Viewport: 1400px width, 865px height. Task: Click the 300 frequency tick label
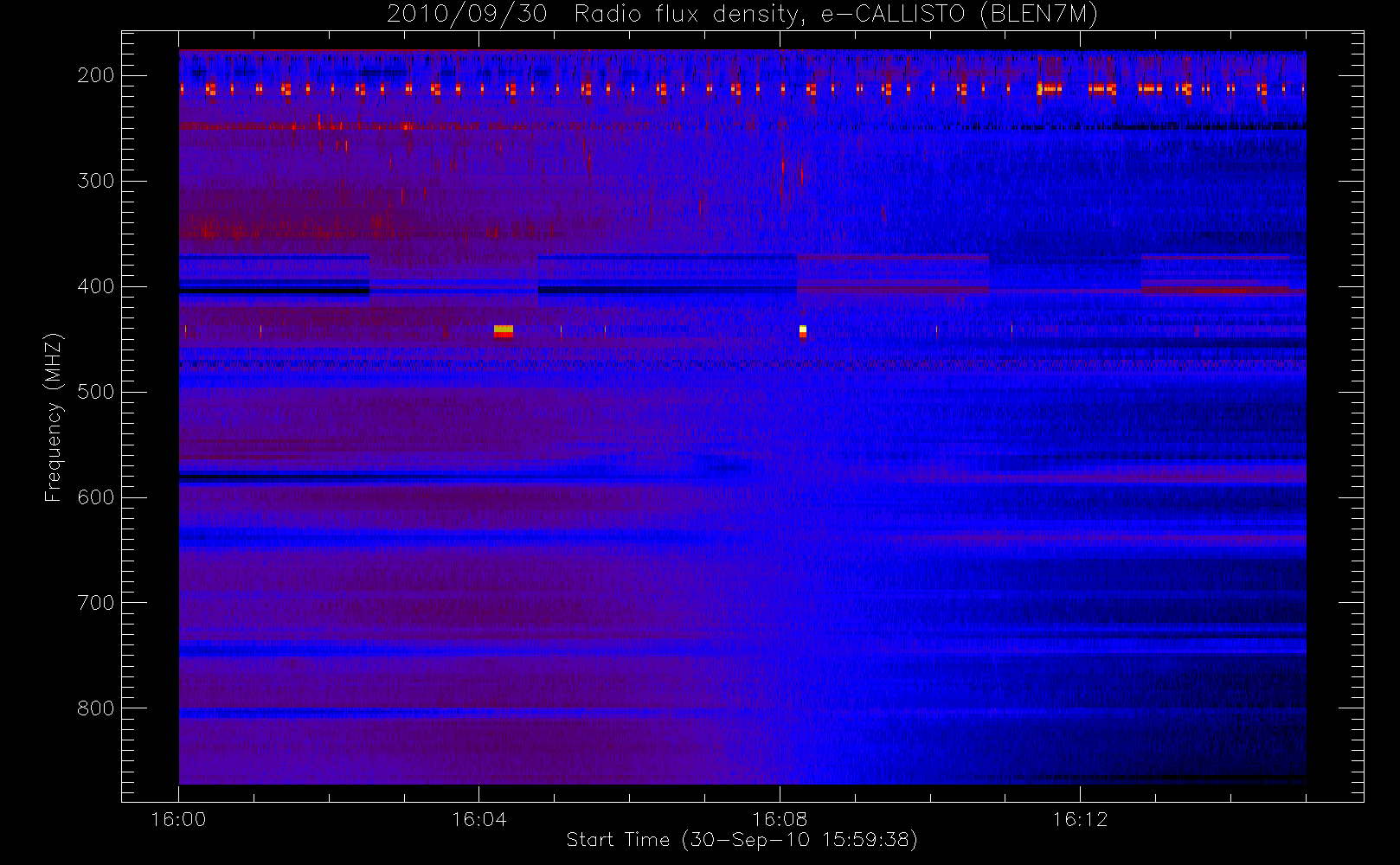point(95,181)
